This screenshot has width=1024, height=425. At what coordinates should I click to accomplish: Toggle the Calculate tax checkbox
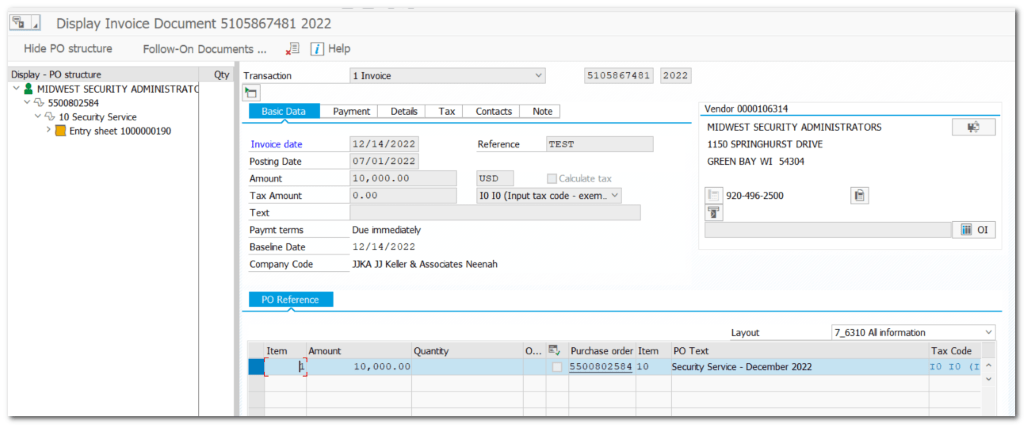[x=551, y=178]
